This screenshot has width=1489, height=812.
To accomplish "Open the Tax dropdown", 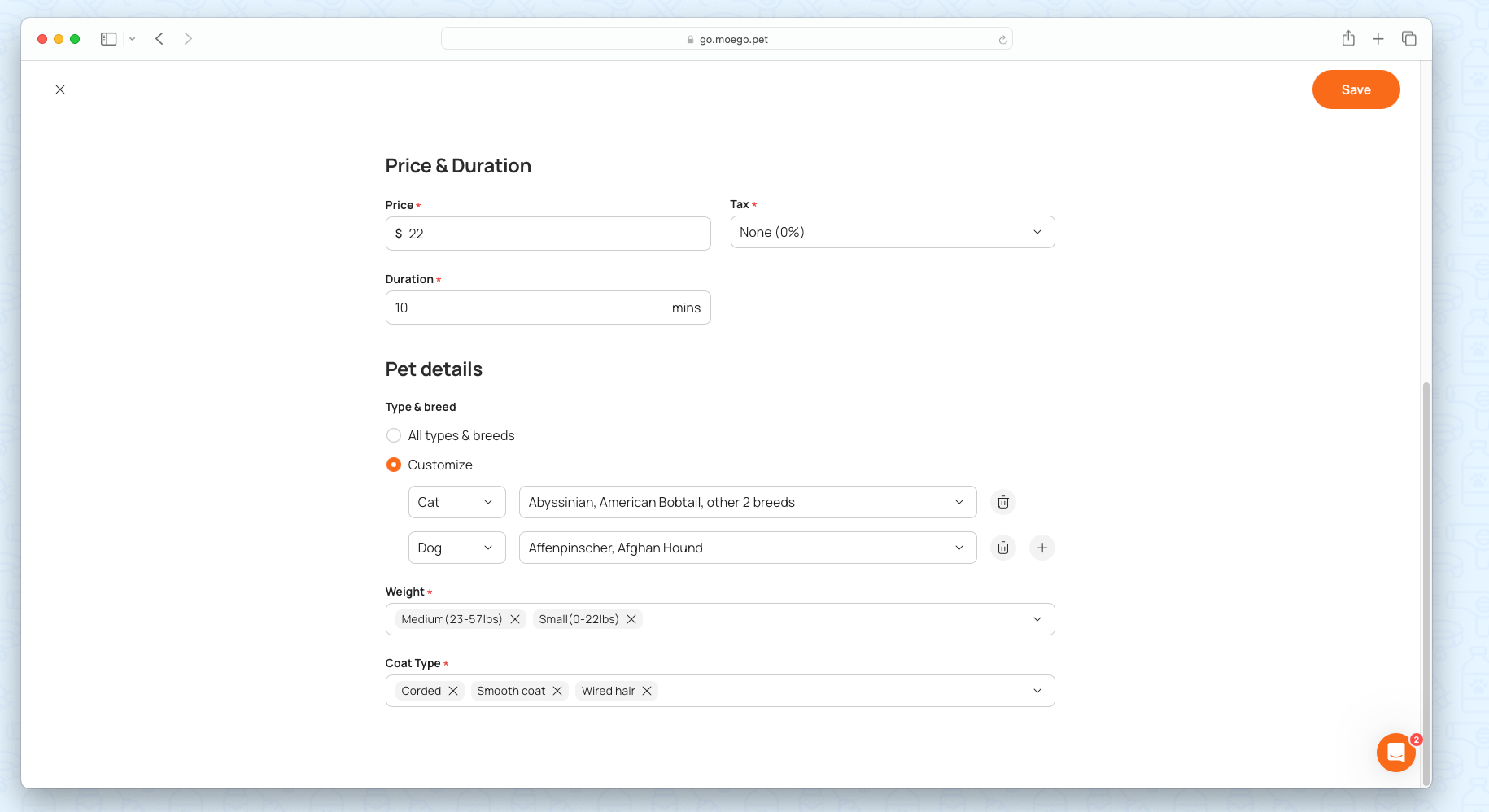I will 892,232.
